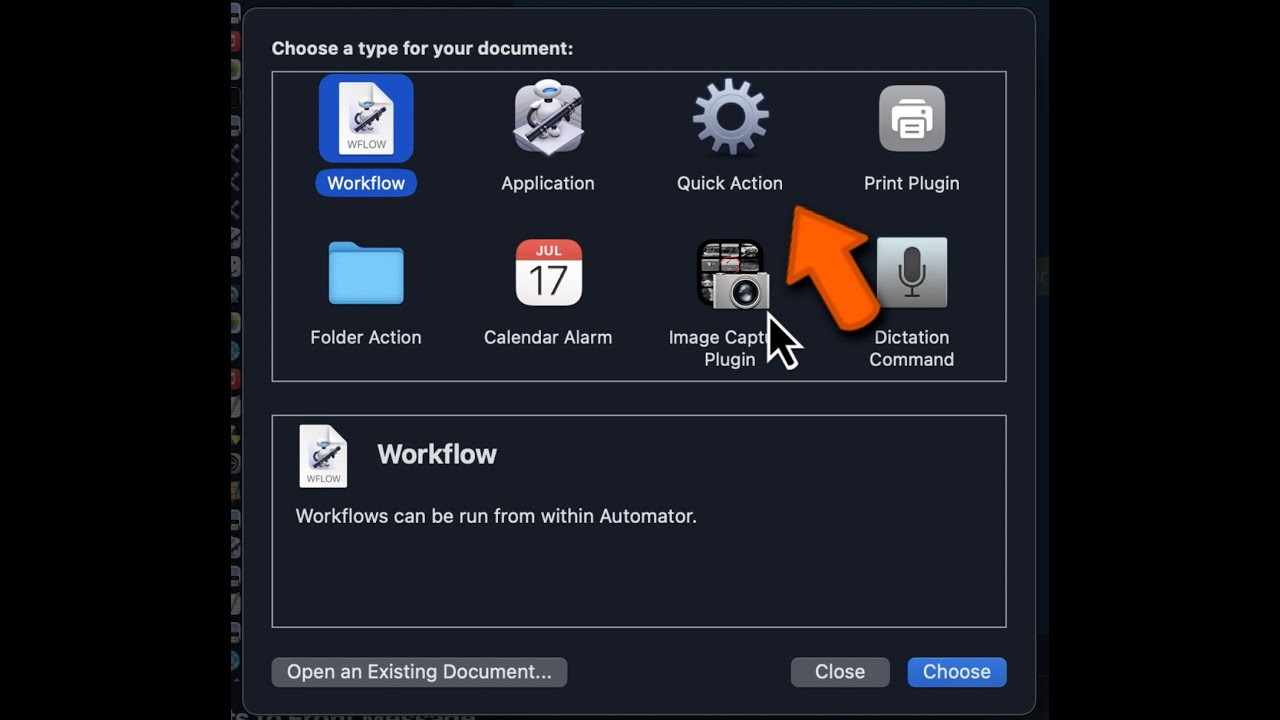Click the Dictation Command label
The height and width of the screenshot is (720, 1280).
tap(912, 348)
